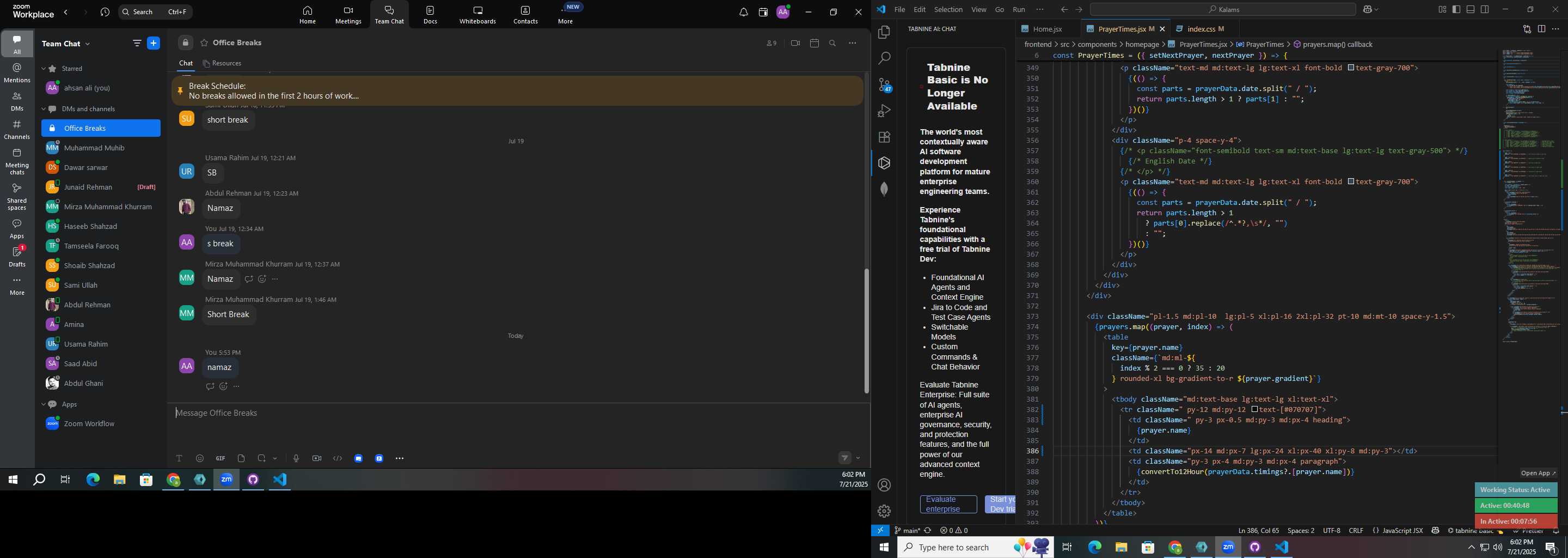Open the main branch status item
1568x558 pixels.
907,531
